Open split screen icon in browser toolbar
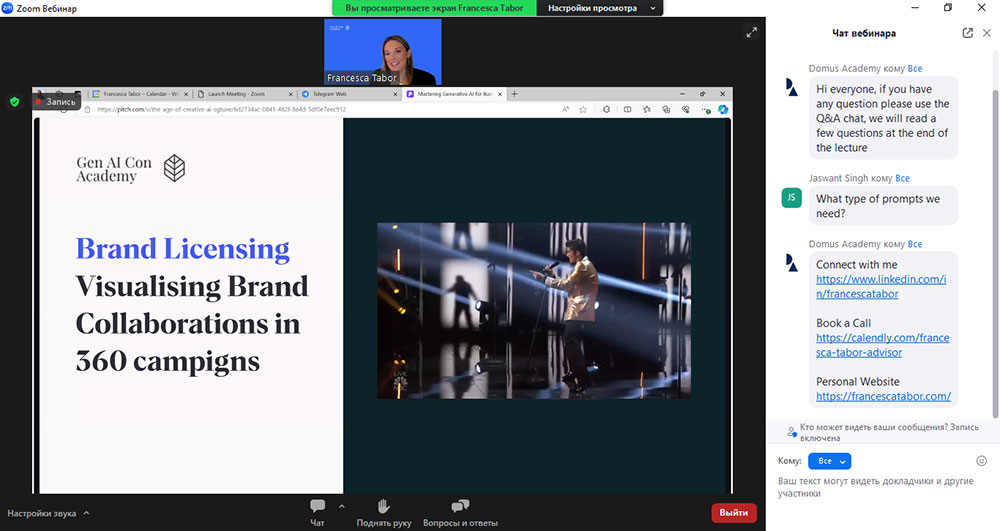This screenshot has height=531, width=1000. [x=628, y=110]
